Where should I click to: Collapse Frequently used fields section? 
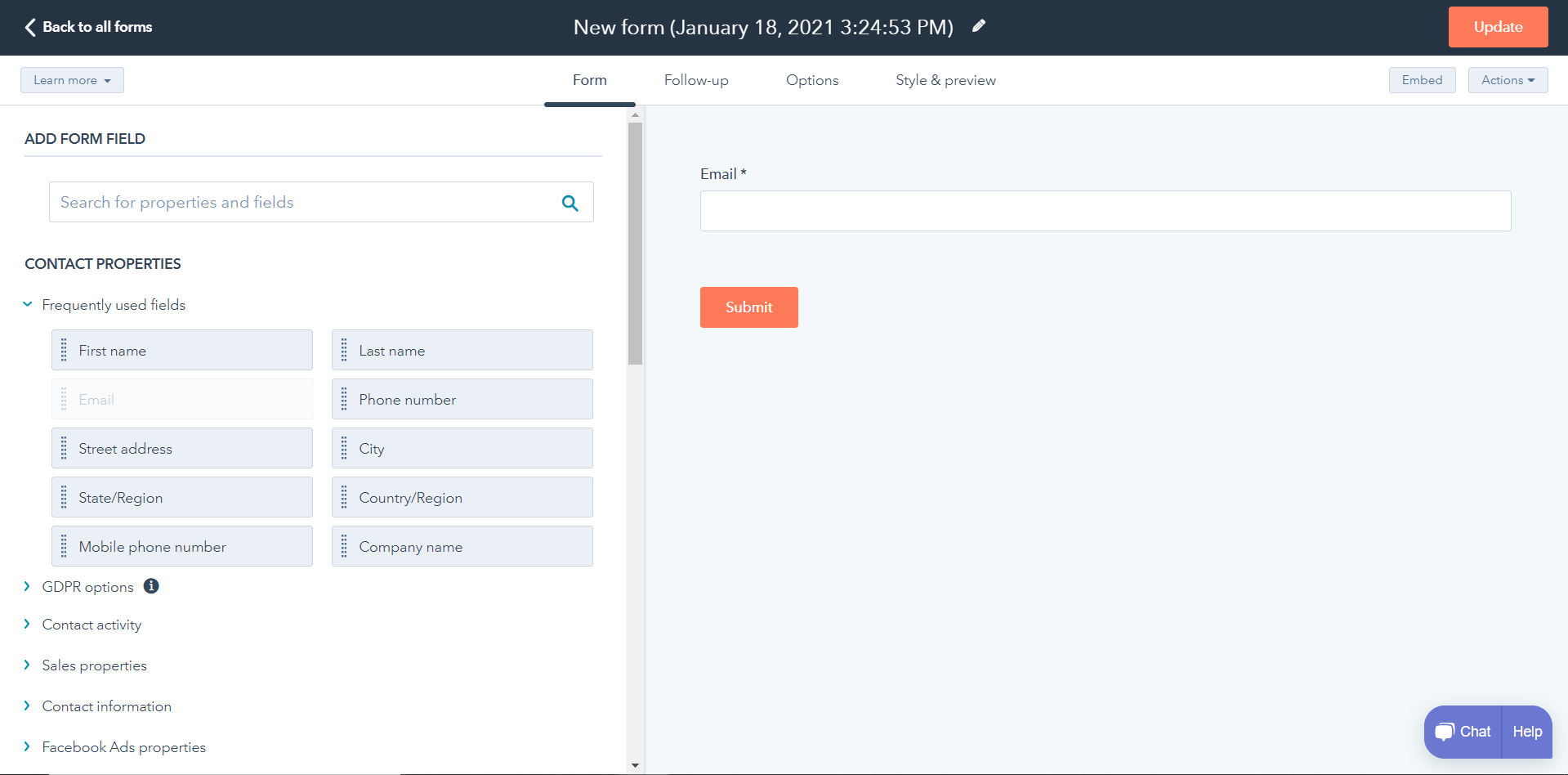[27, 305]
